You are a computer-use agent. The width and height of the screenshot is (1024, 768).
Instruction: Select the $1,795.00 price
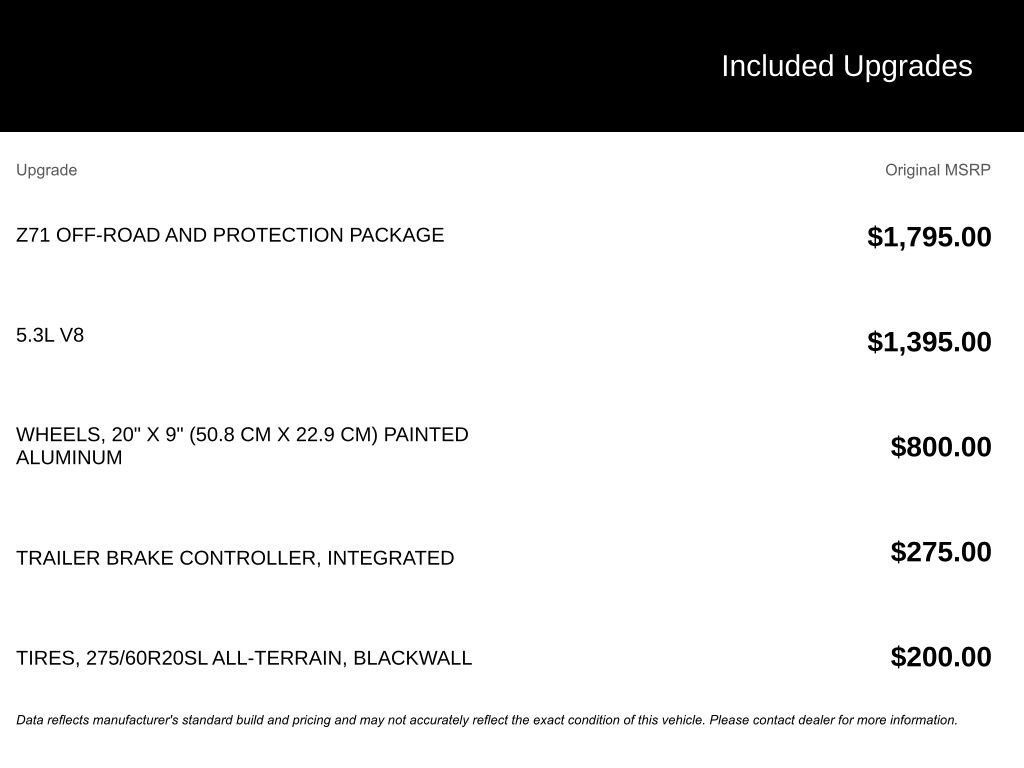(x=929, y=237)
